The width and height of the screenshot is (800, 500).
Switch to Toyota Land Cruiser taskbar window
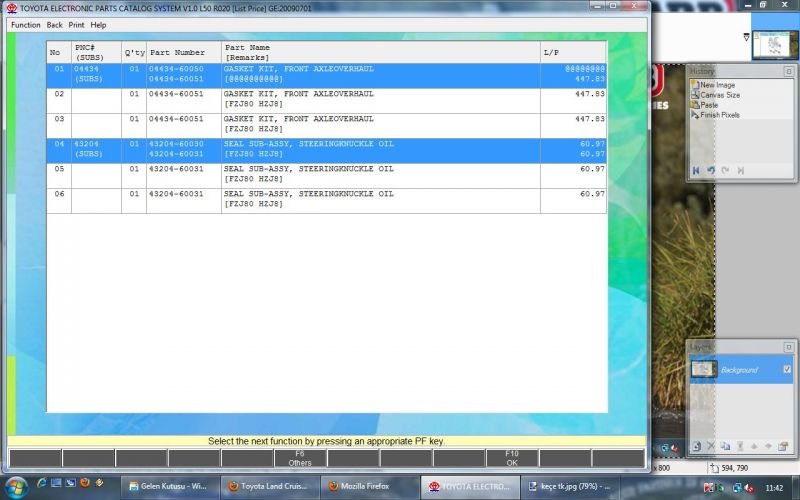click(x=270, y=486)
